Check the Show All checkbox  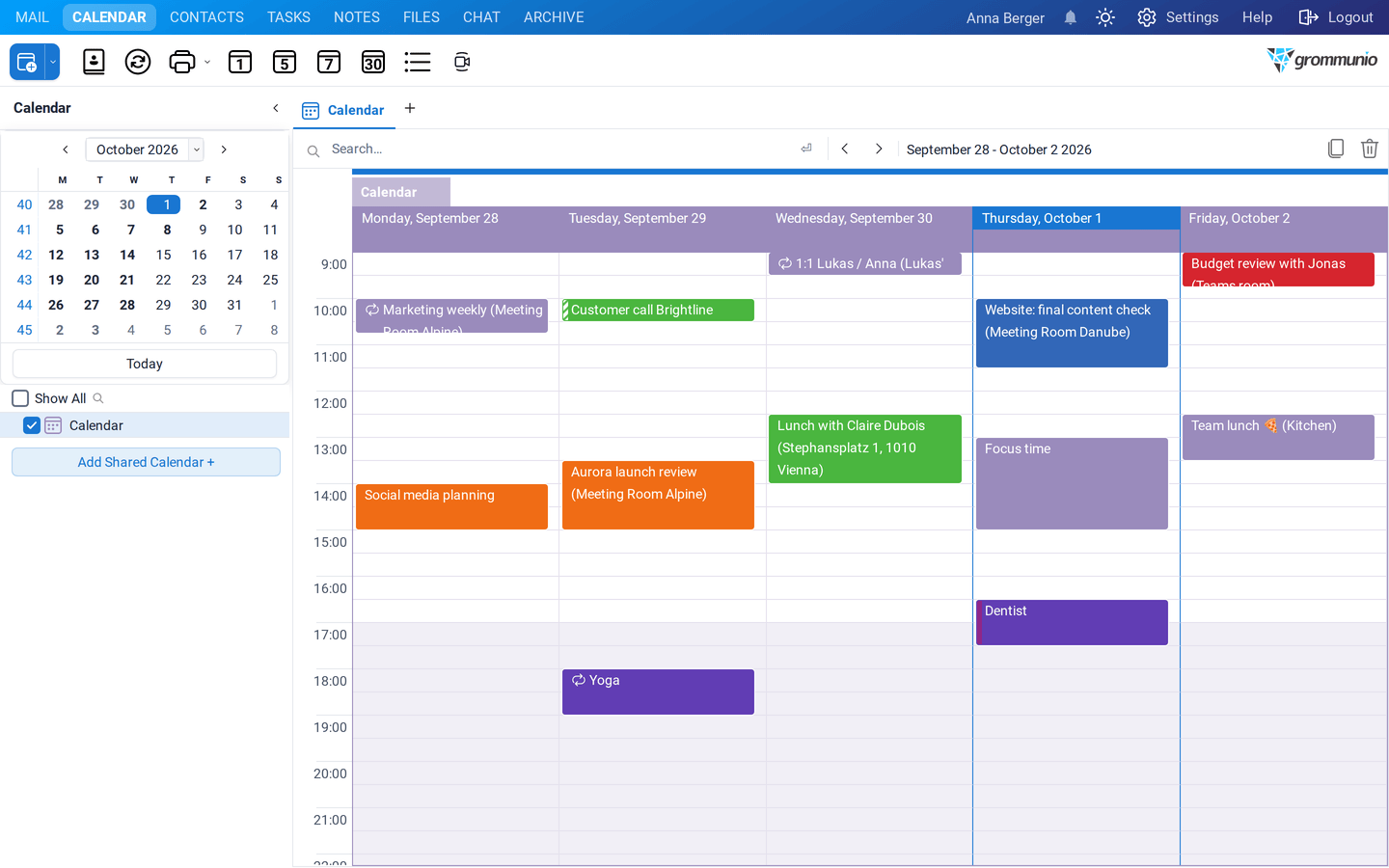(20, 398)
